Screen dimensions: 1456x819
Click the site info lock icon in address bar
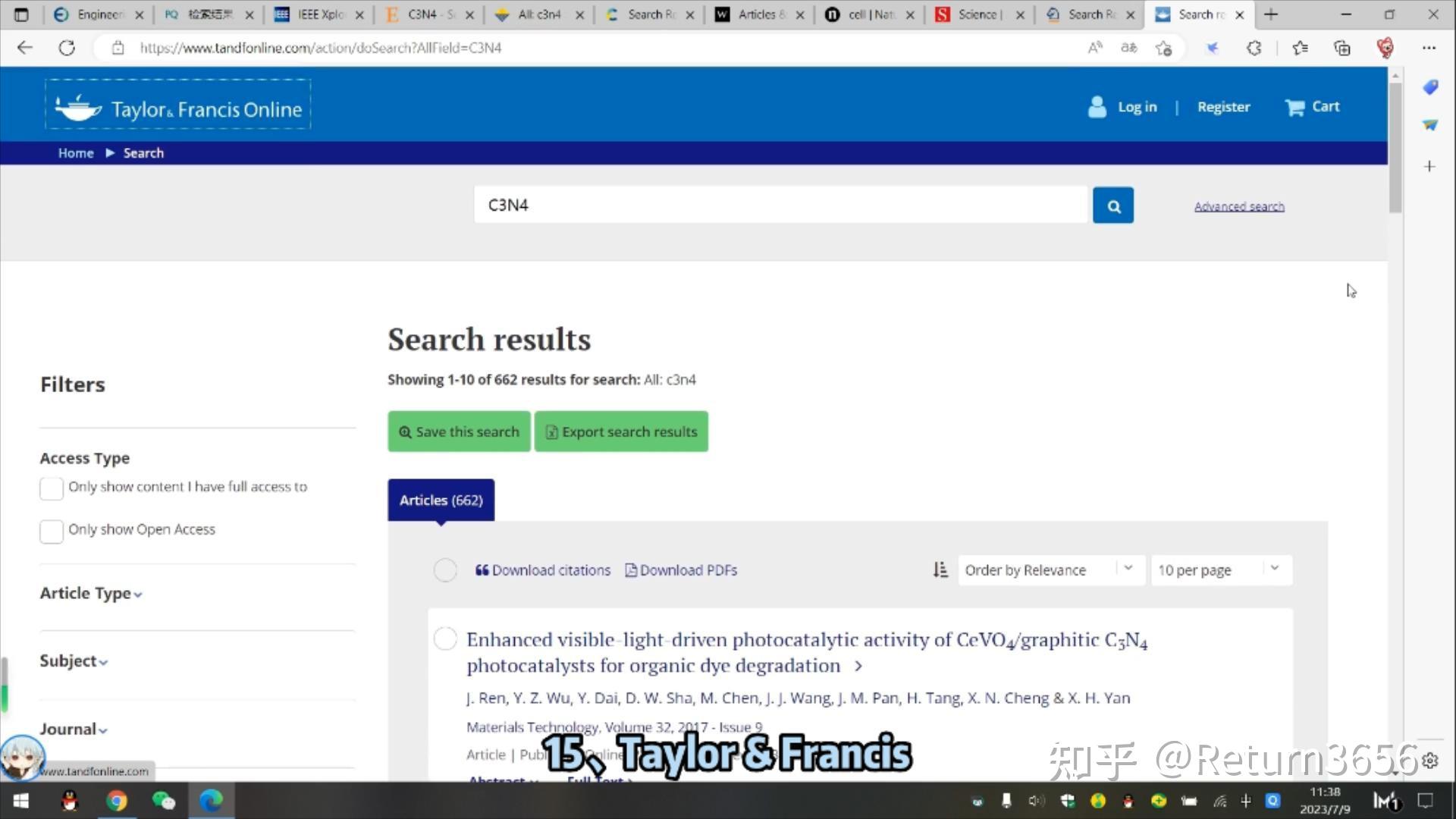118,48
